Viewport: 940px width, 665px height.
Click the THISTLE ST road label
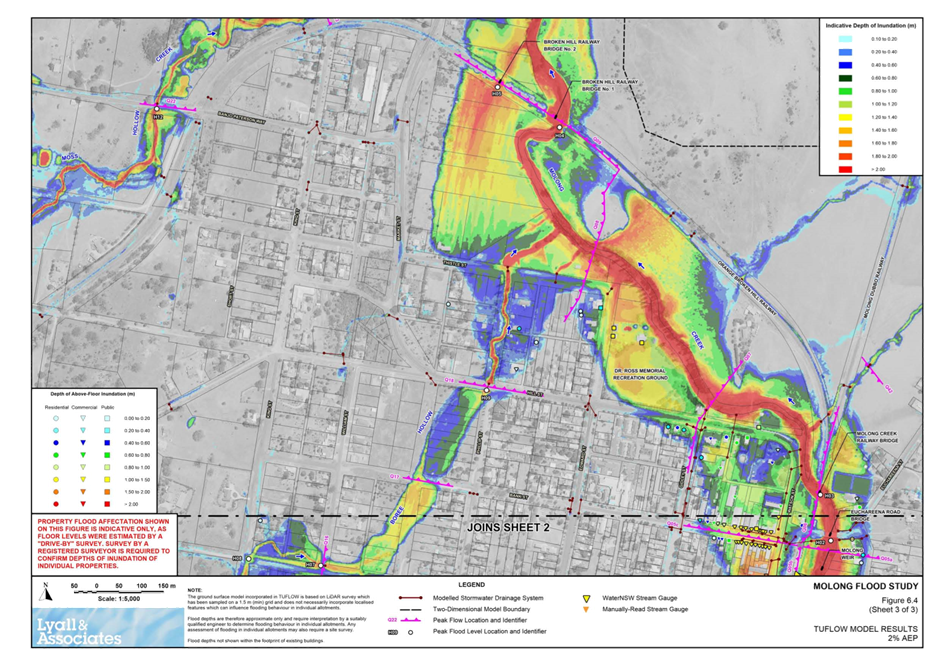(x=454, y=263)
